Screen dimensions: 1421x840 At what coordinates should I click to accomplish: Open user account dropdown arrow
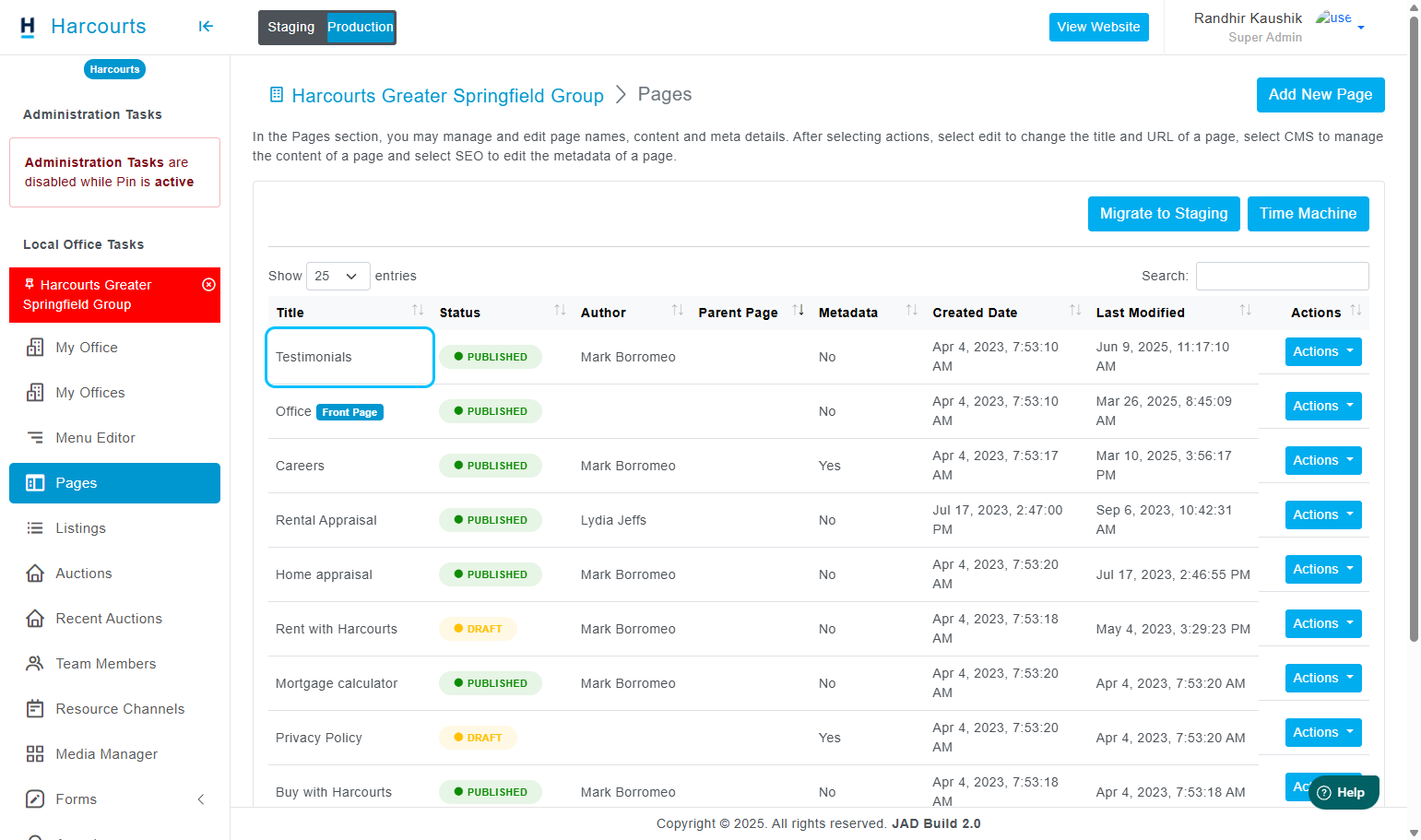(1361, 28)
